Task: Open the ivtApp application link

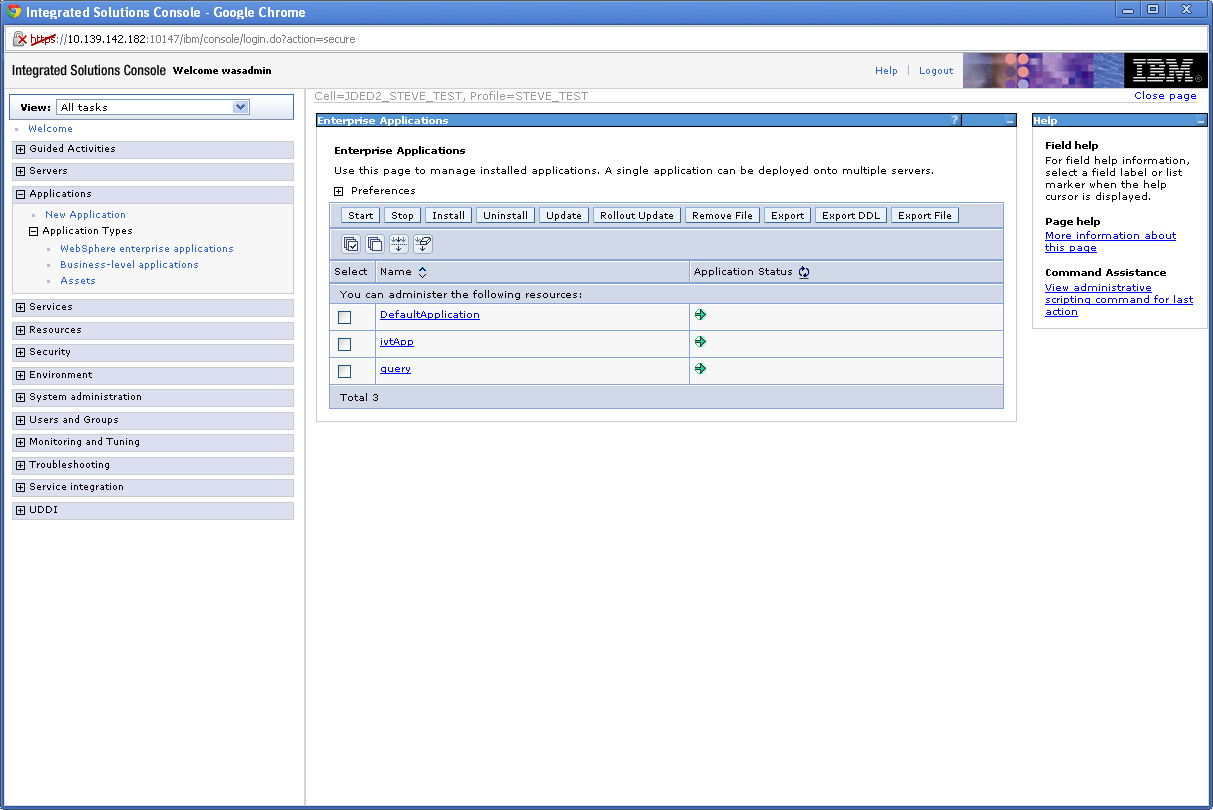Action: (x=397, y=342)
